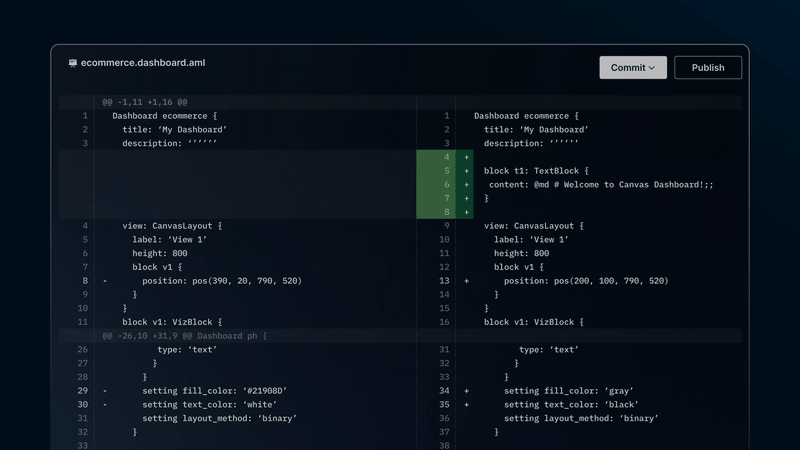Expand the '@@ -1,11 +1,16 @@' hunk header
The width and height of the screenshot is (800, 450).
pyautogui.click(x=145, y=102)
